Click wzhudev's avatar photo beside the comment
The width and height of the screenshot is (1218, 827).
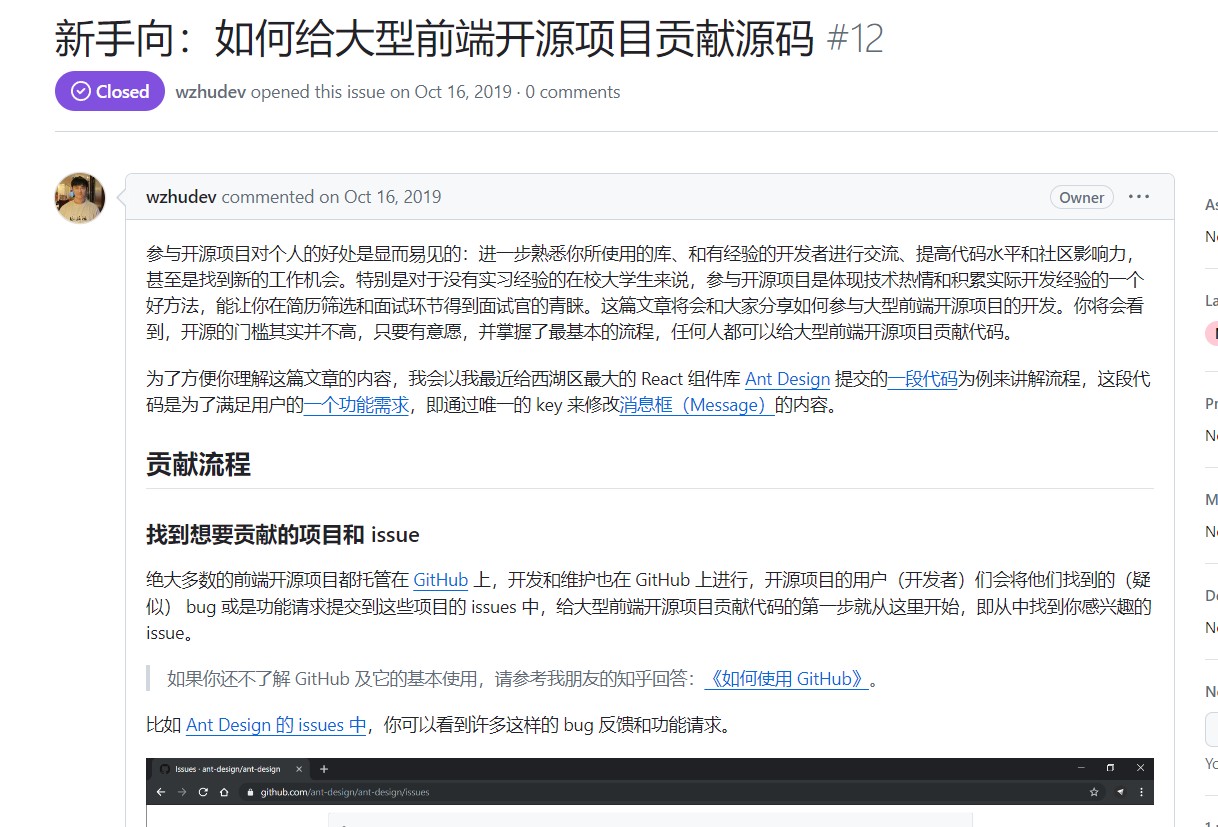[x=80, y=198]
